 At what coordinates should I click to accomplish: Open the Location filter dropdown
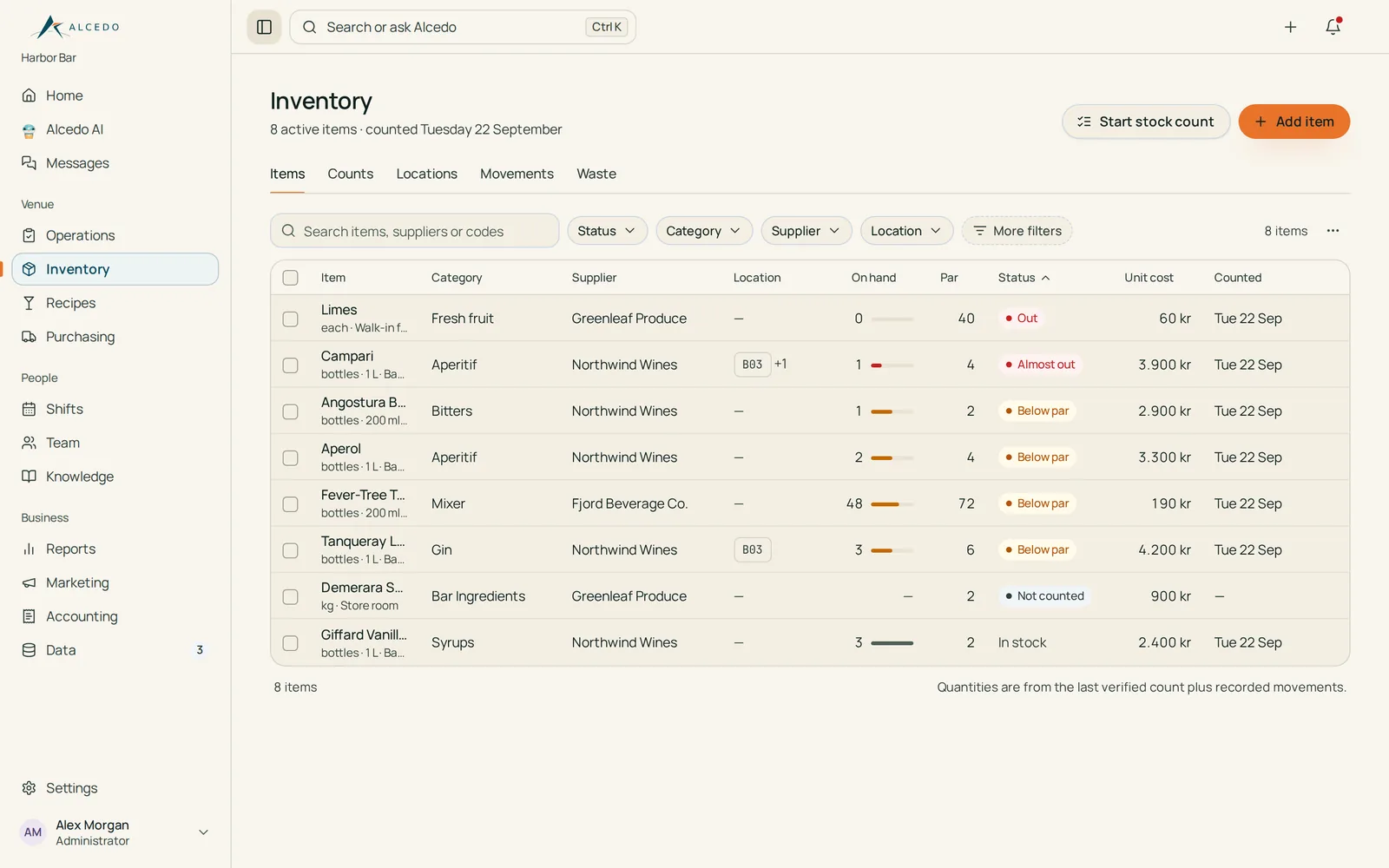click(x=906, y=231)
